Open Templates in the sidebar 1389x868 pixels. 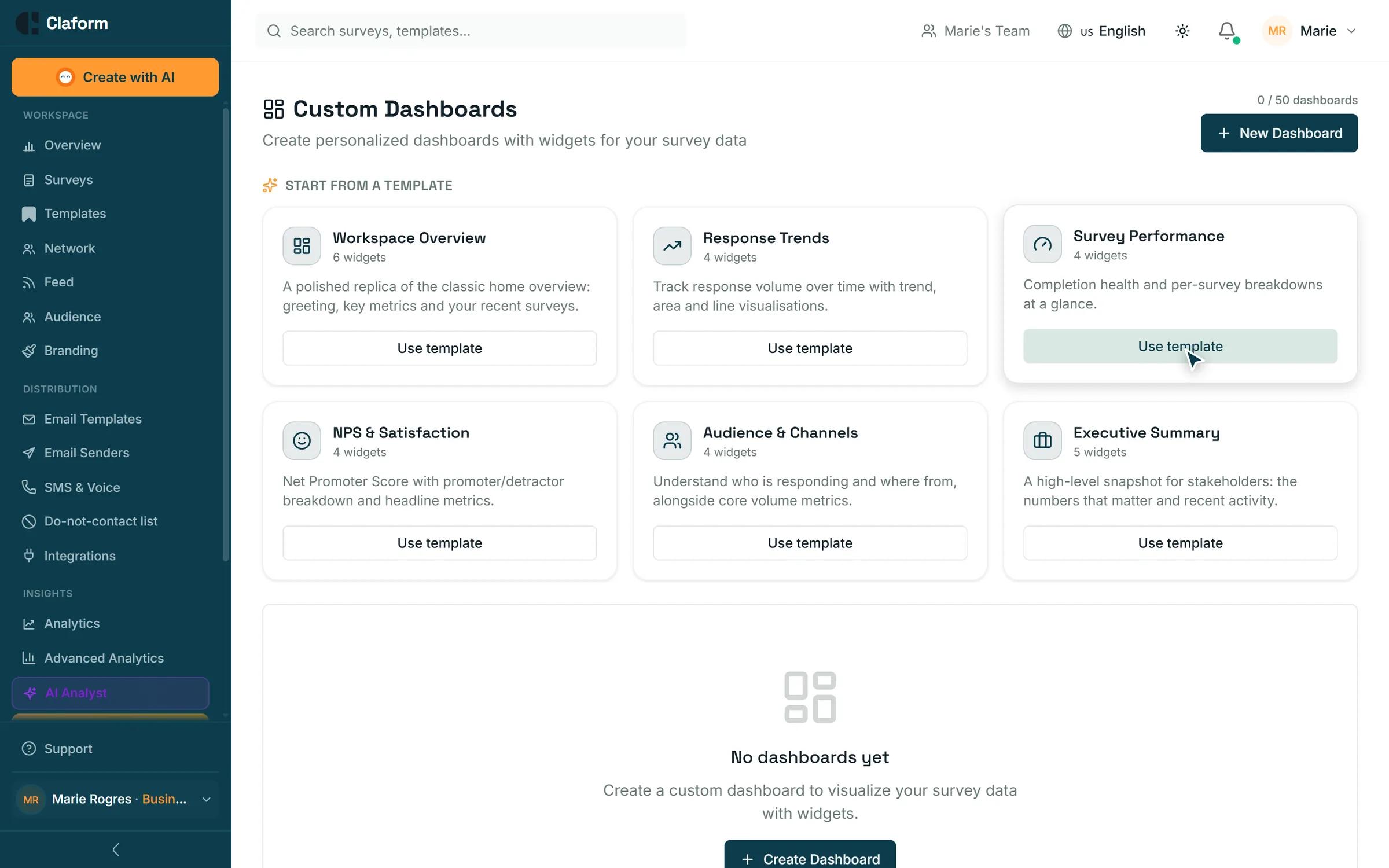point(110,214)
